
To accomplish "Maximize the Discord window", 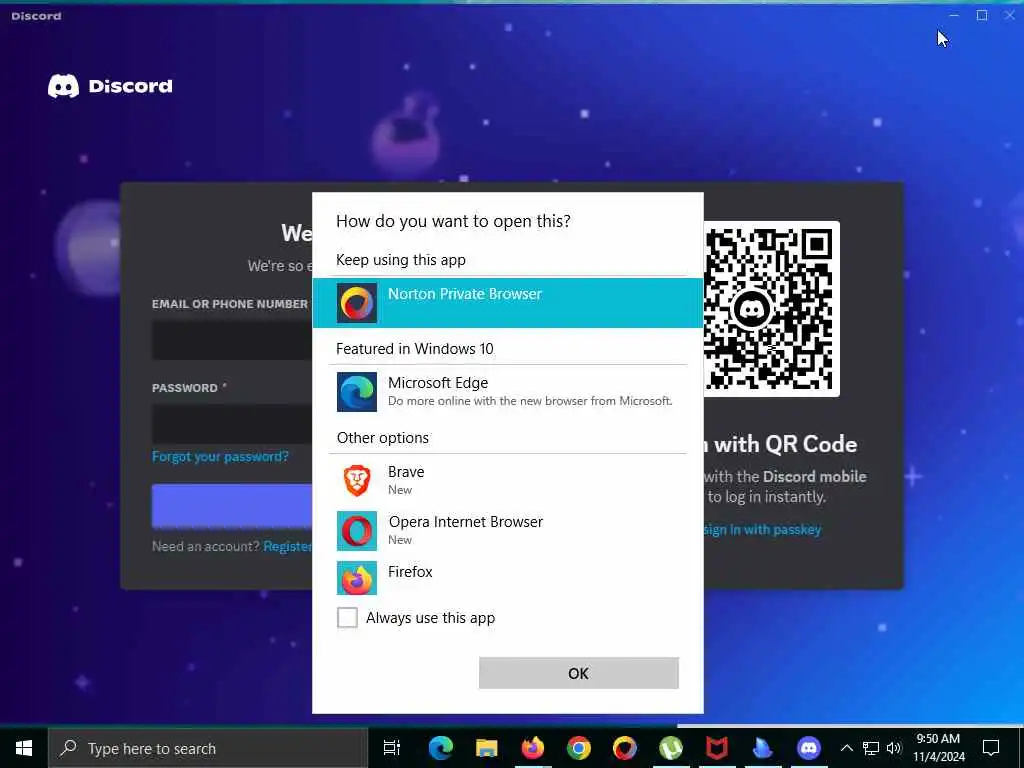I will [x=982, y=15].
